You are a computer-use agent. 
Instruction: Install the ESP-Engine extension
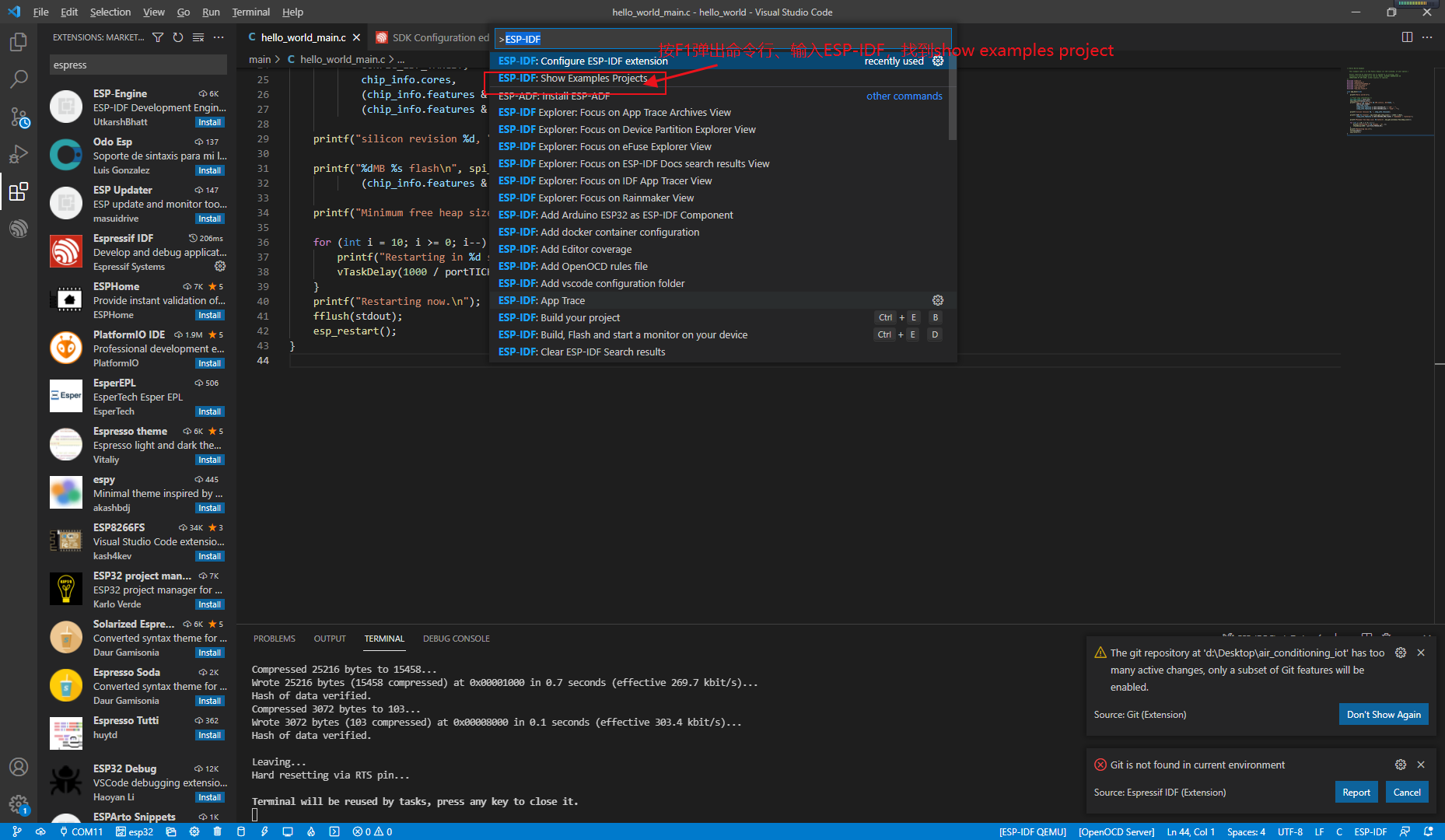point(210,122)
